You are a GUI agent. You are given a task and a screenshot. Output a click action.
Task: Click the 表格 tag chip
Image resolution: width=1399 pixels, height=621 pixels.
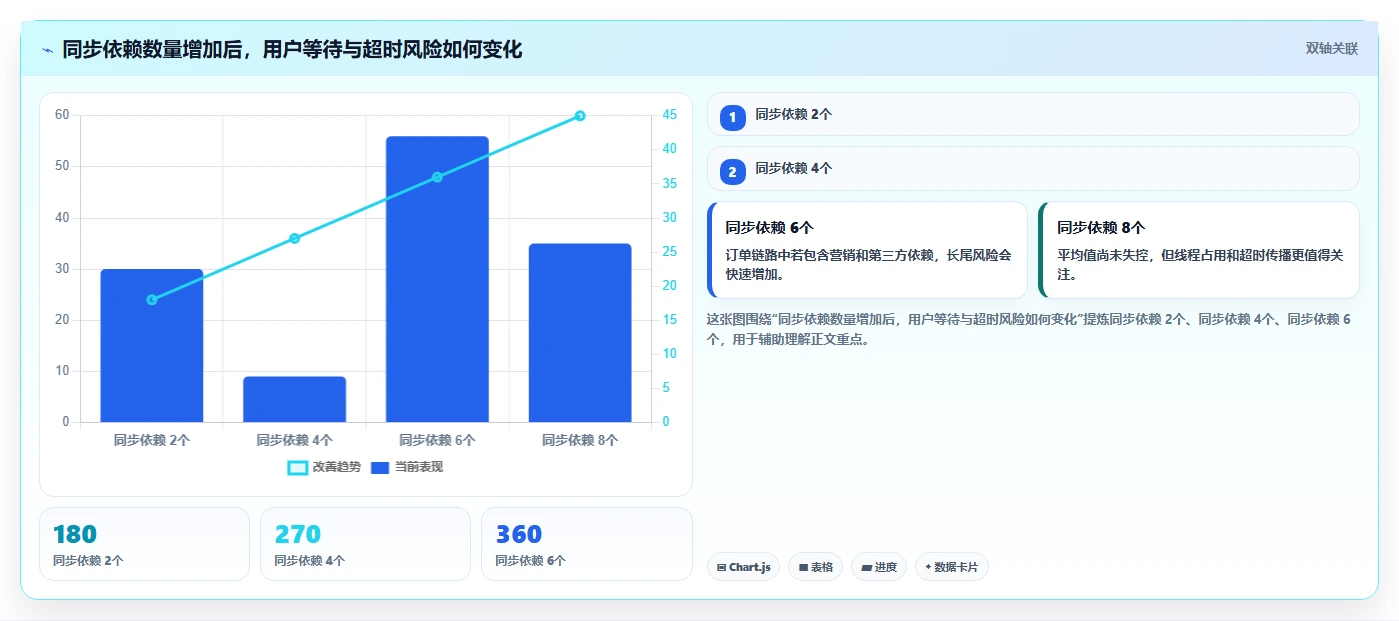coord(815,567)
